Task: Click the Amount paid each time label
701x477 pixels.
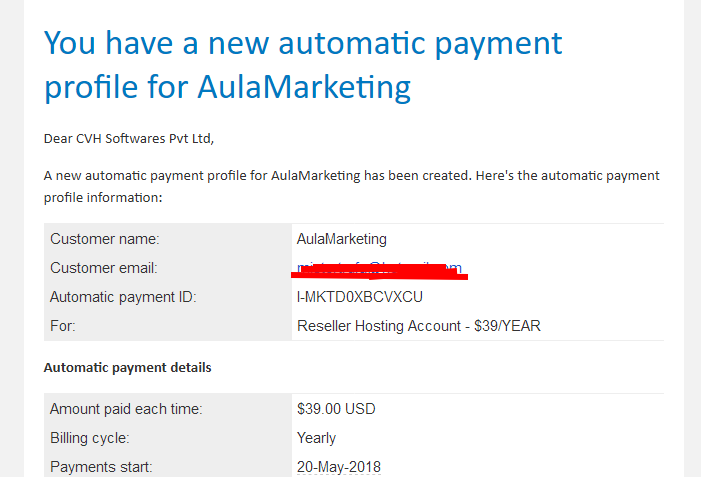Action: click(126, 409)
